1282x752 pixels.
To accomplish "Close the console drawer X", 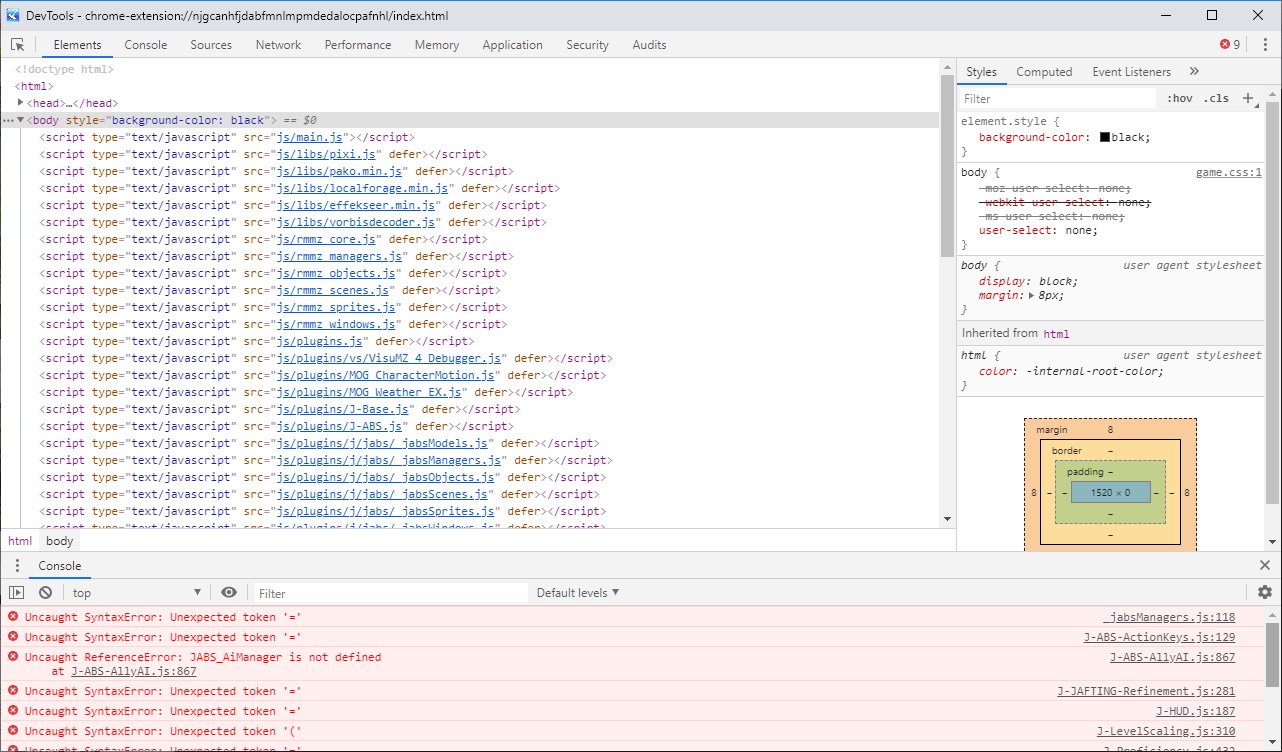I will coord(1265,566).
